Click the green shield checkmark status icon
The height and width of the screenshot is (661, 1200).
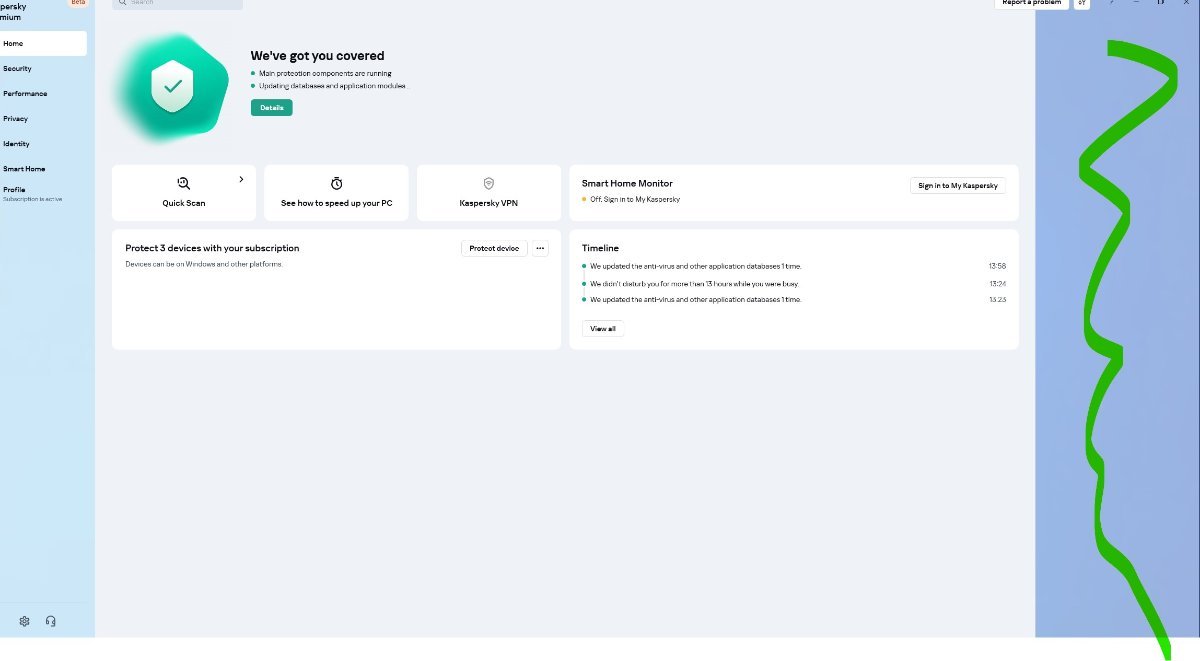[x=172, y=87]
